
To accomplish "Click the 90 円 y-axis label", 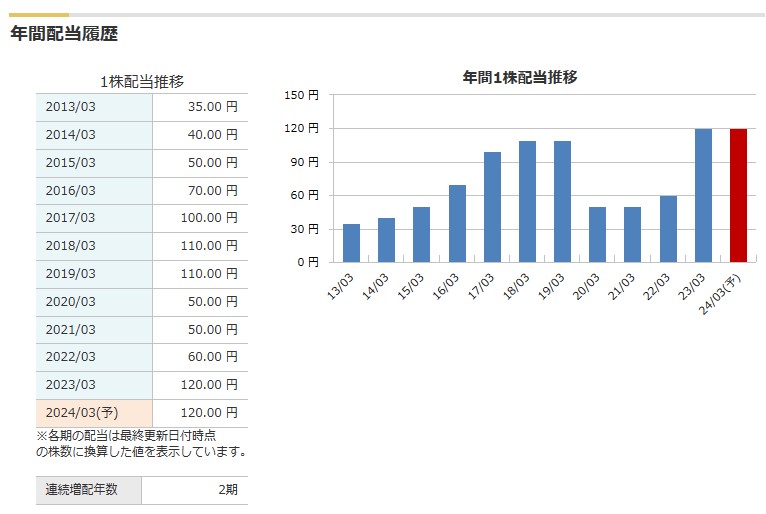I will tap(304, 162).
